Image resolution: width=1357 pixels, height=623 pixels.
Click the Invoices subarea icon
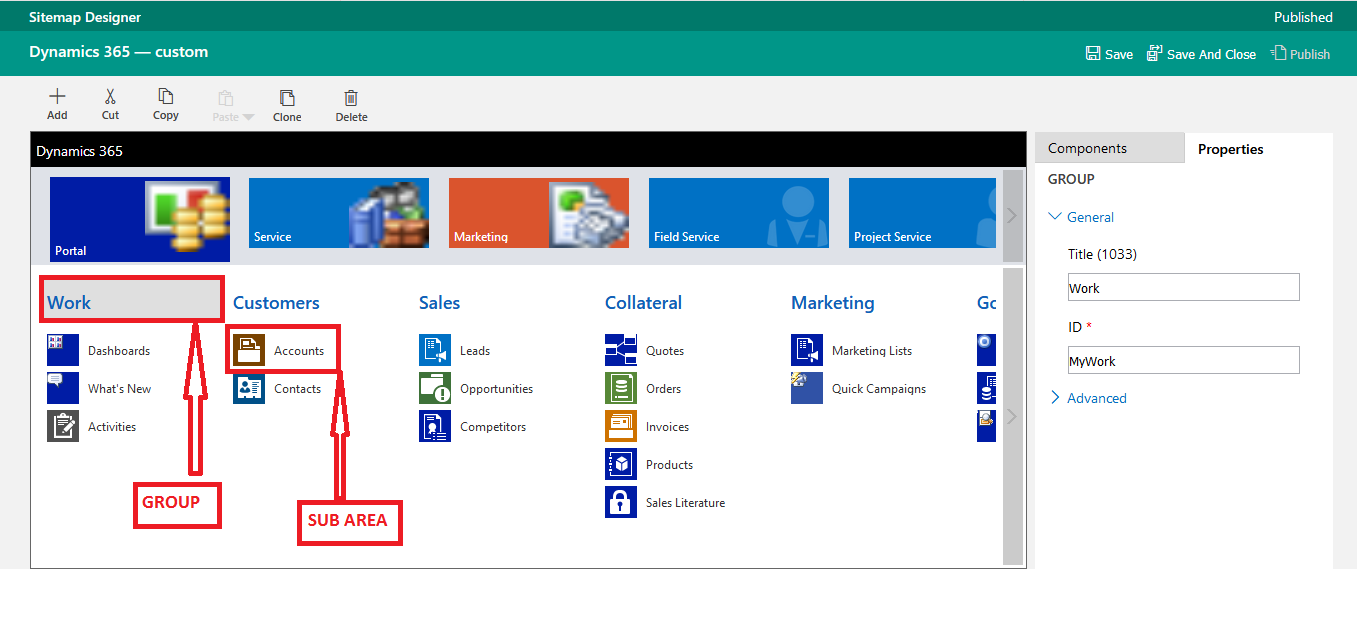click(x=621, y=426)
